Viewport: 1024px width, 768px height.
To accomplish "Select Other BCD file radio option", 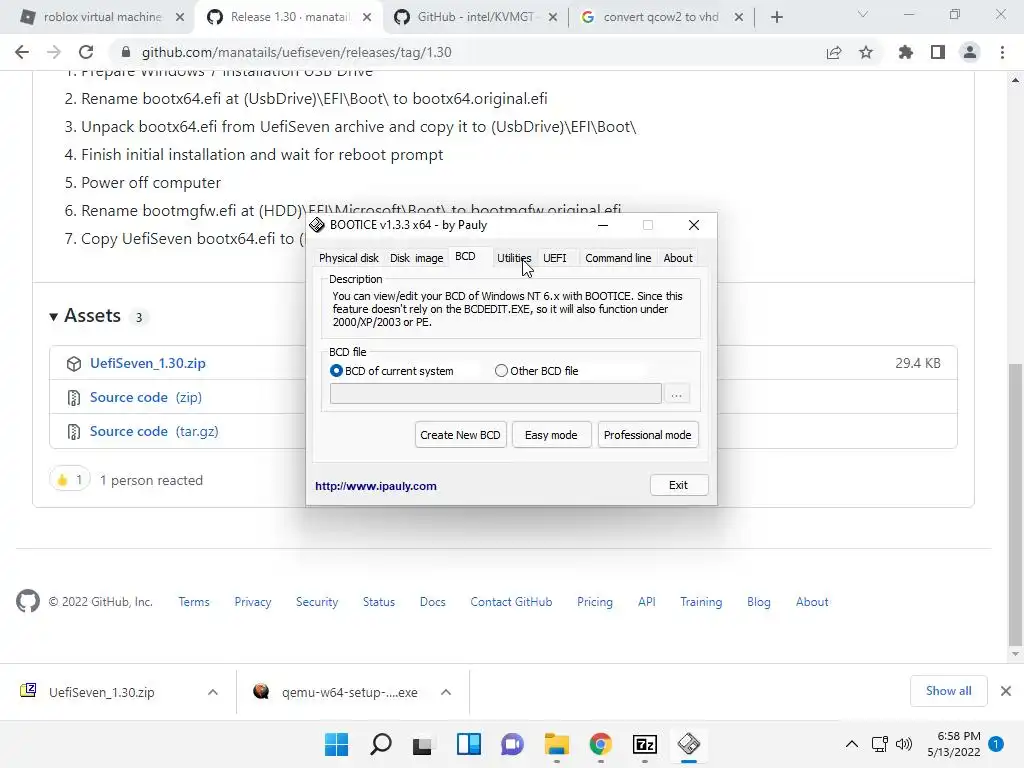I will pos(537,371).
